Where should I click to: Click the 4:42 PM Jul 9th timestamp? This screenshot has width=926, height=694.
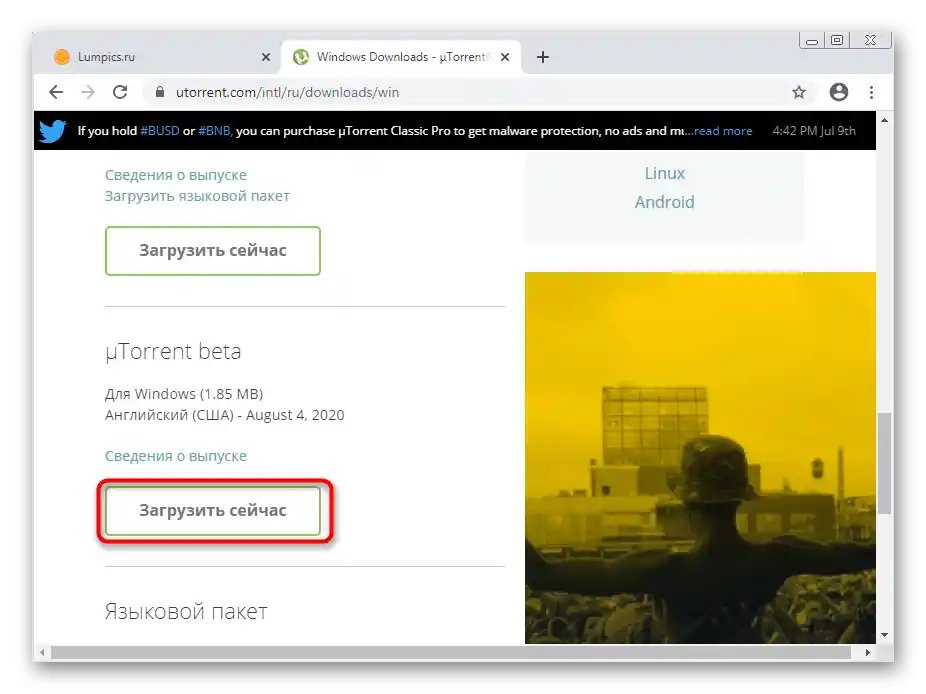point(814,131)
